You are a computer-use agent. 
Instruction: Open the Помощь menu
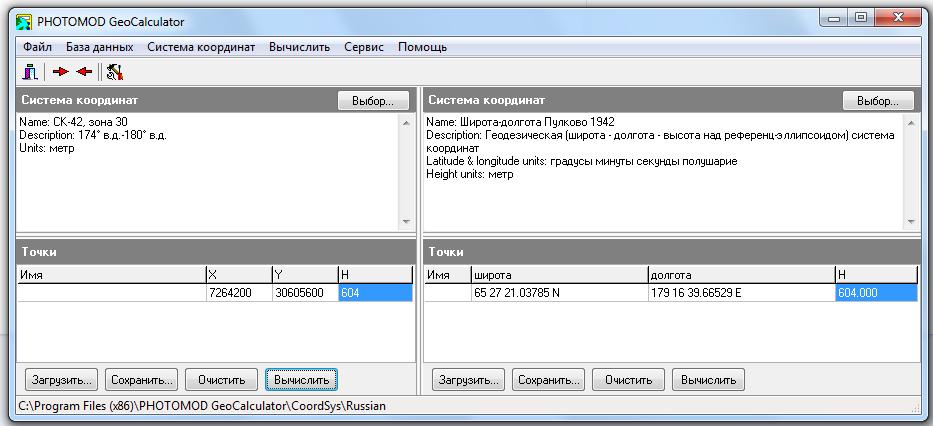coord(422,47)
